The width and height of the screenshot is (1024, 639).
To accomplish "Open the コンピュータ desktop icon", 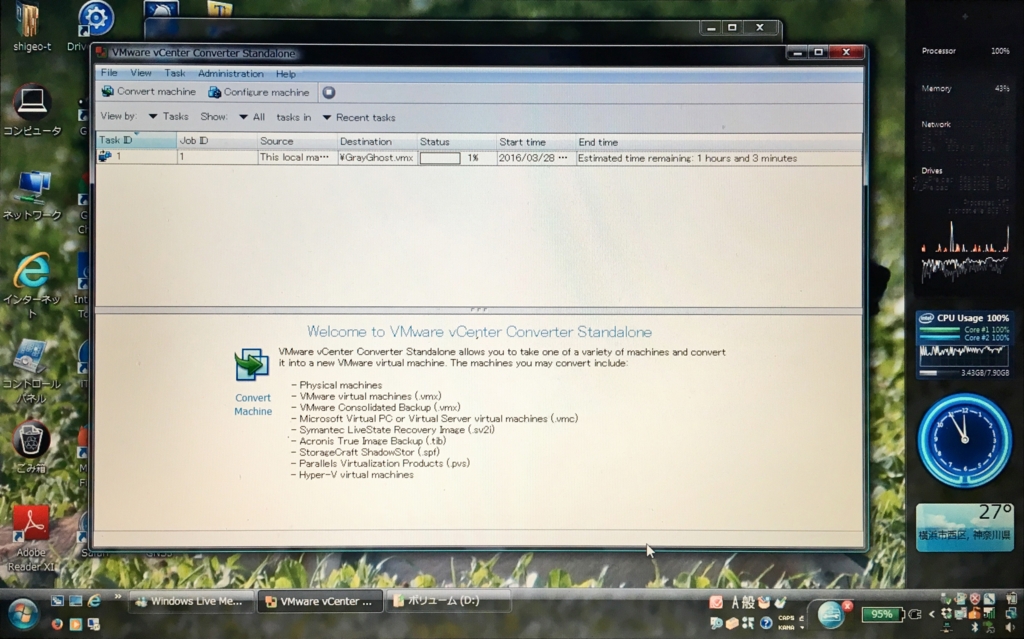I will click(32, 111).
